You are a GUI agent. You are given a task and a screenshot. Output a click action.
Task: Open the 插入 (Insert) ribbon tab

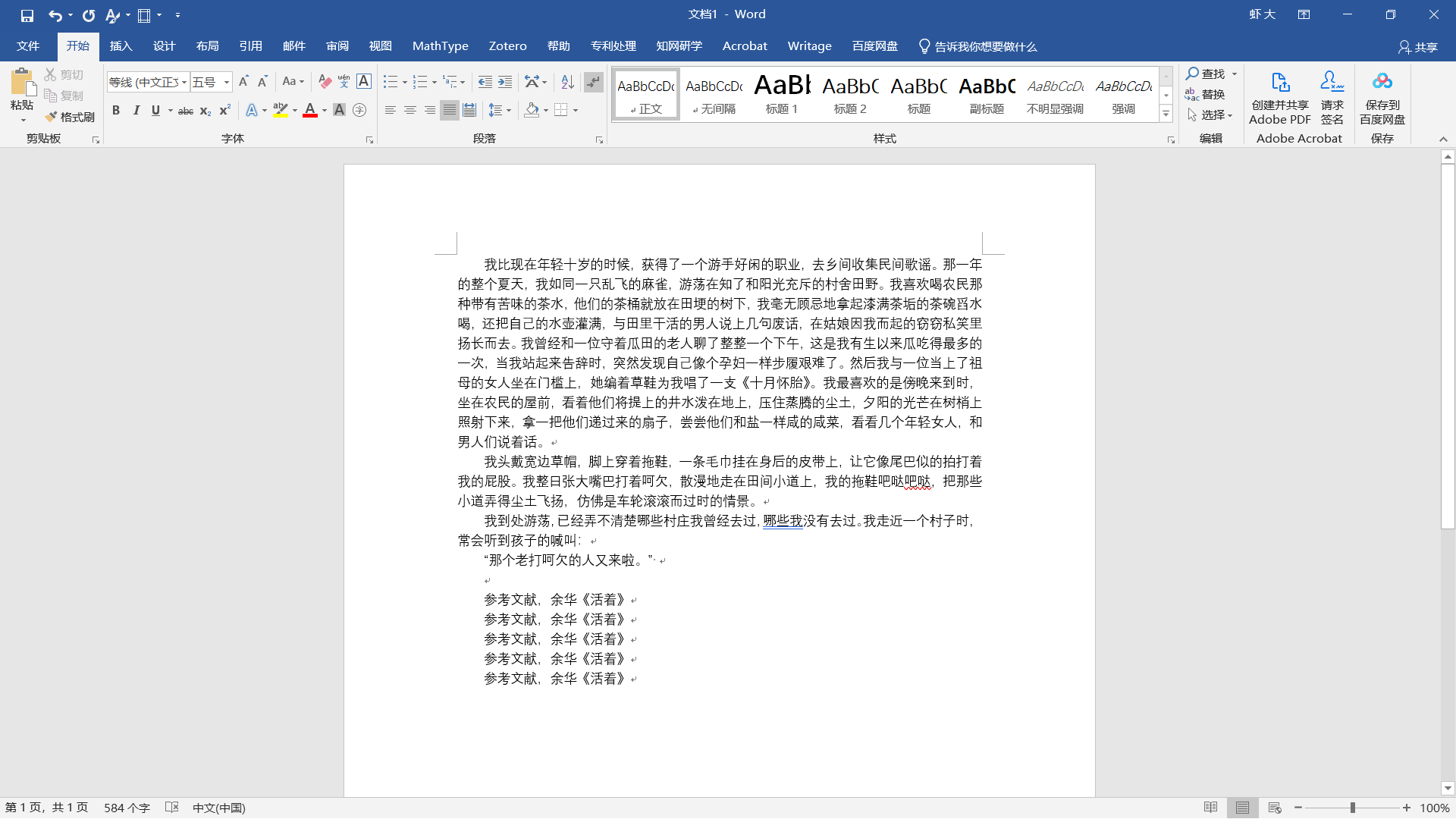[x=121, y=46]
